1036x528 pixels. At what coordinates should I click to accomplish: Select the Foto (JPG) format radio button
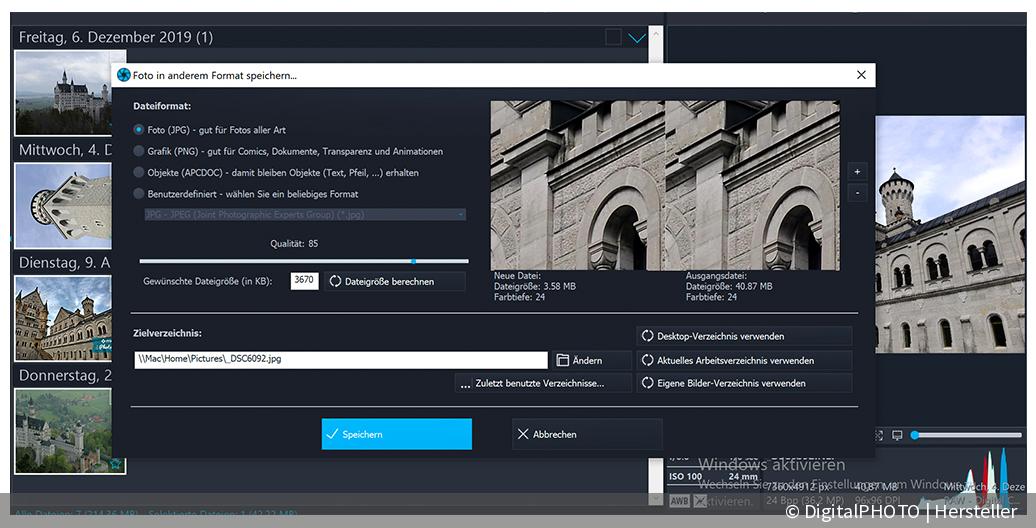tap(138, 130)
